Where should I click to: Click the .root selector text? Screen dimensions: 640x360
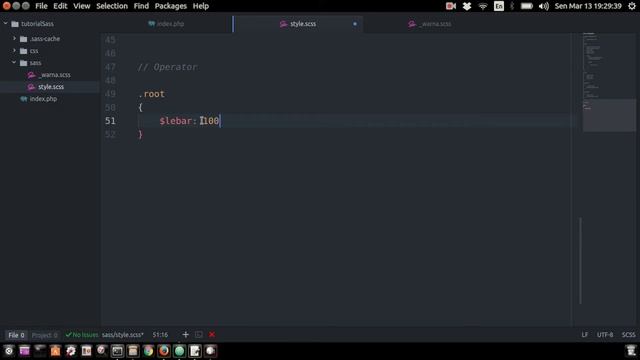(x=151, y=94)
